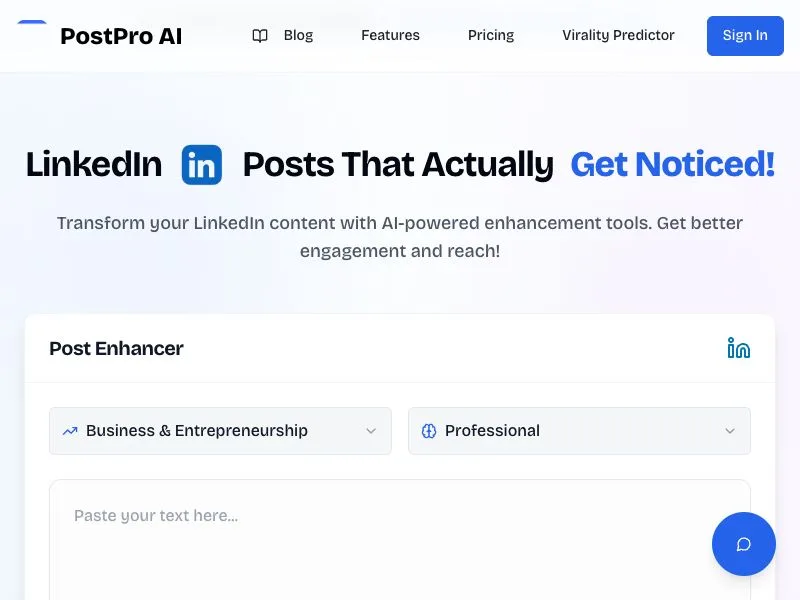Go to the Features page
Screen dimensions: 800x600
pyautogui.click(x=390, y=35)
